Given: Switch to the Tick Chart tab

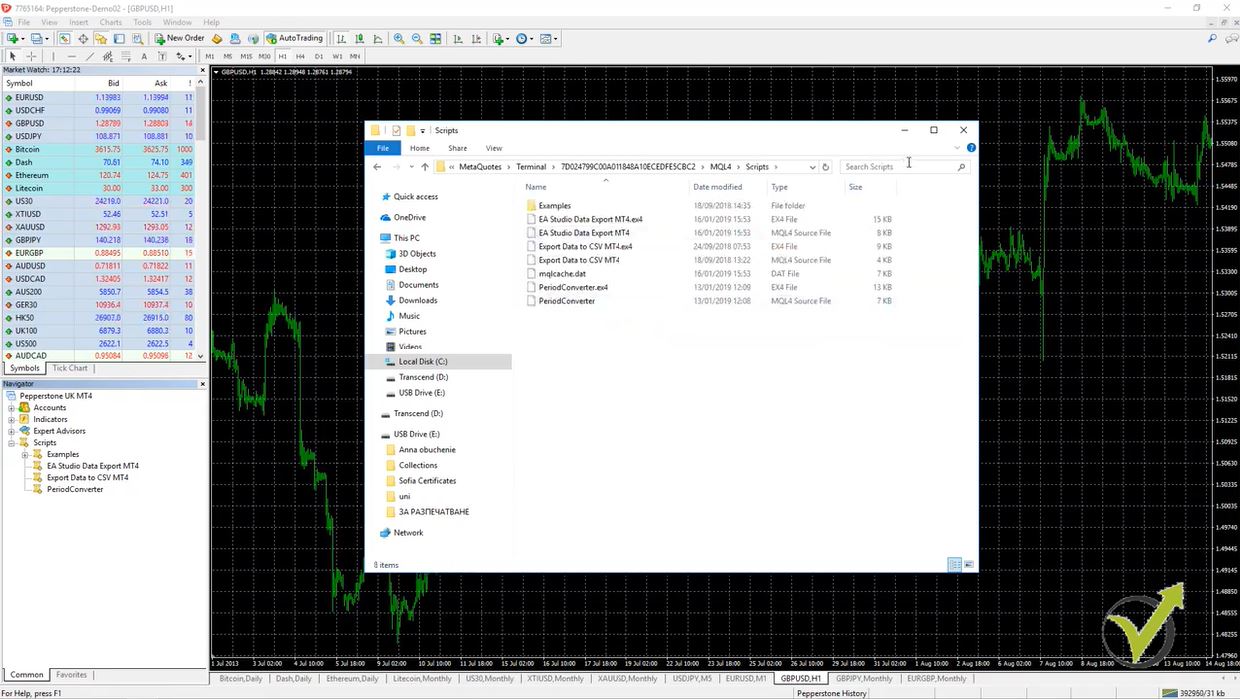Looking at the screenshot, I should (69, 368).
